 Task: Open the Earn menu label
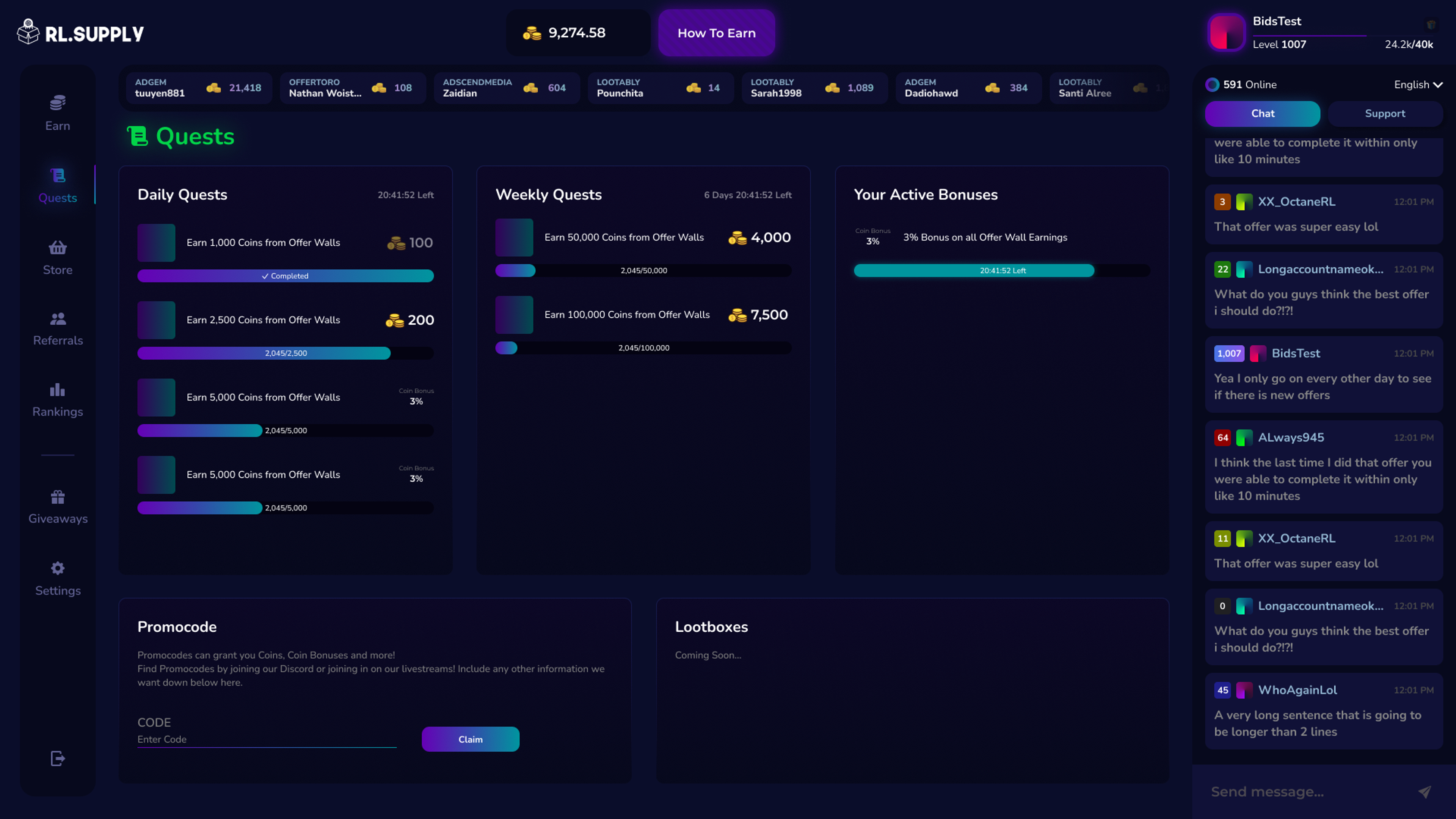coord(58,126)
